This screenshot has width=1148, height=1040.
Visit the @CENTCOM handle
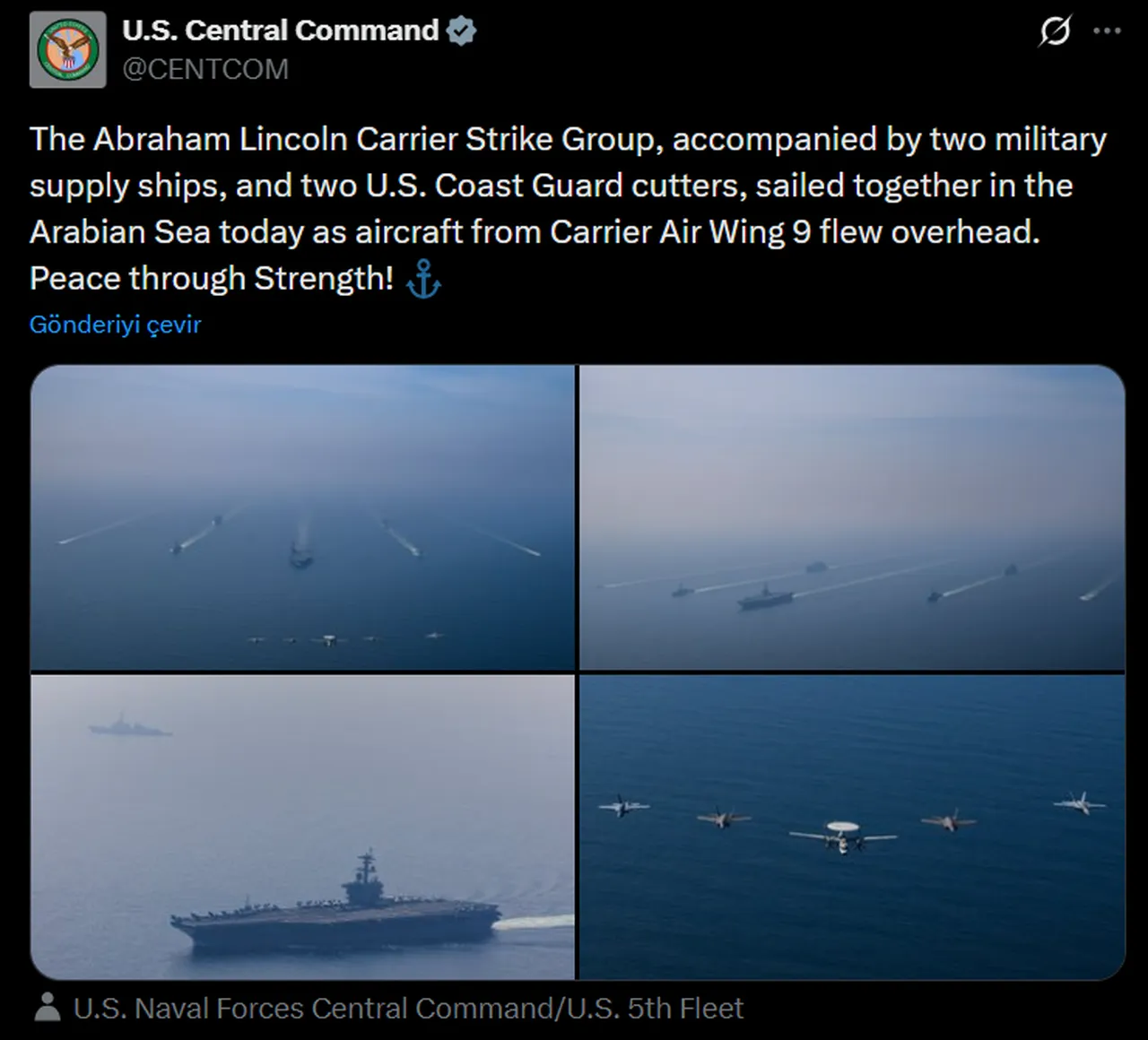point(205,69)
